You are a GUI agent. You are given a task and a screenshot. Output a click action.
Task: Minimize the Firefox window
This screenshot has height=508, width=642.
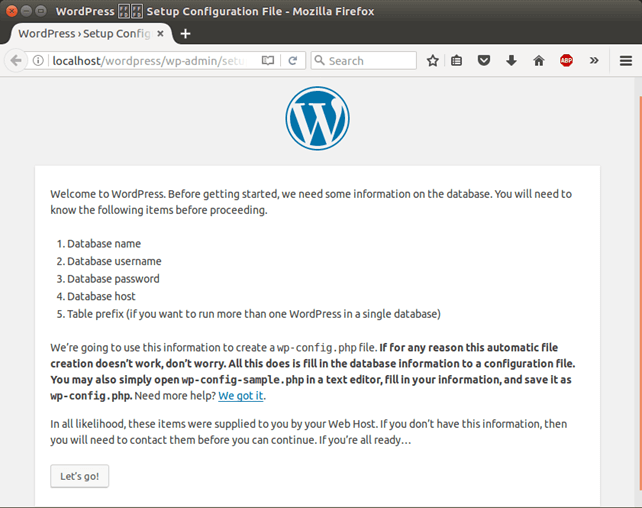pyautogui.click(x=26, y=11)
